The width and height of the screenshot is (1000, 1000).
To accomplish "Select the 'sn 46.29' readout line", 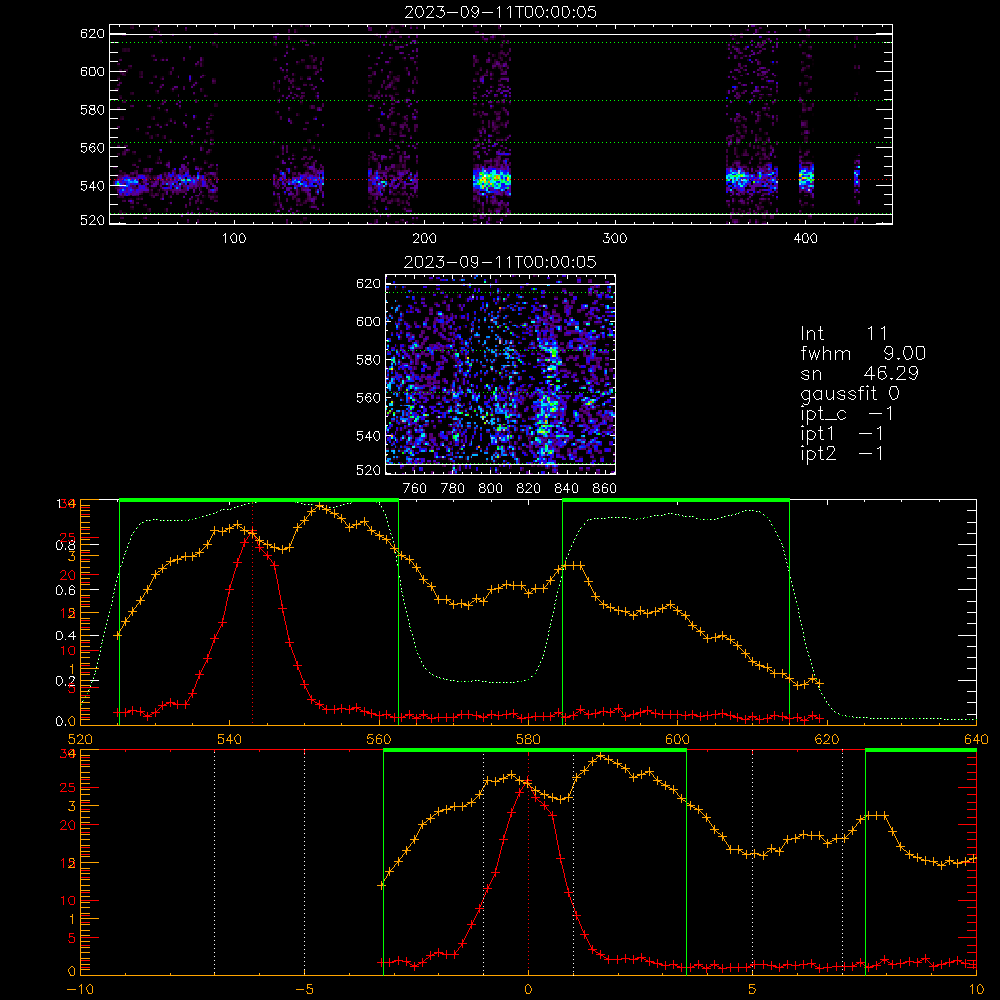I will coord(859,373).
